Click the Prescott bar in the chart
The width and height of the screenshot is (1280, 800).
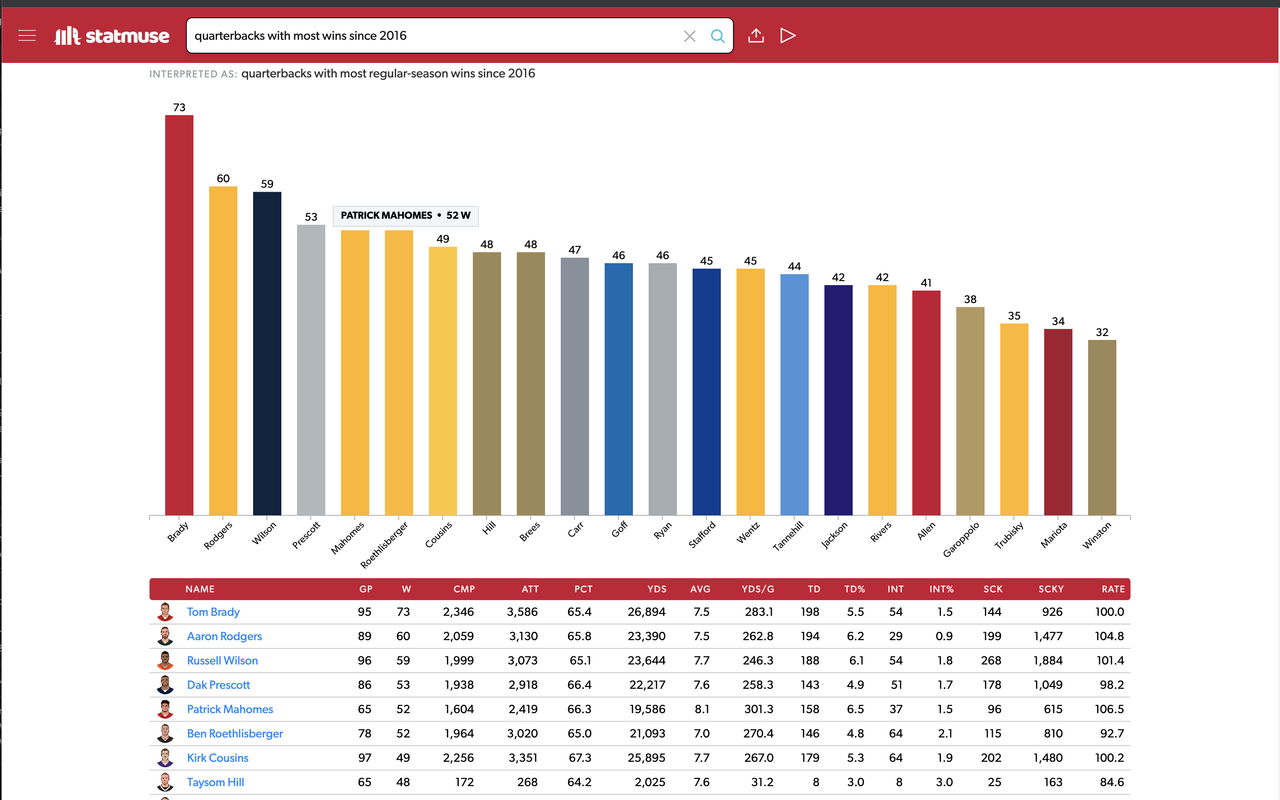point(311,370)
